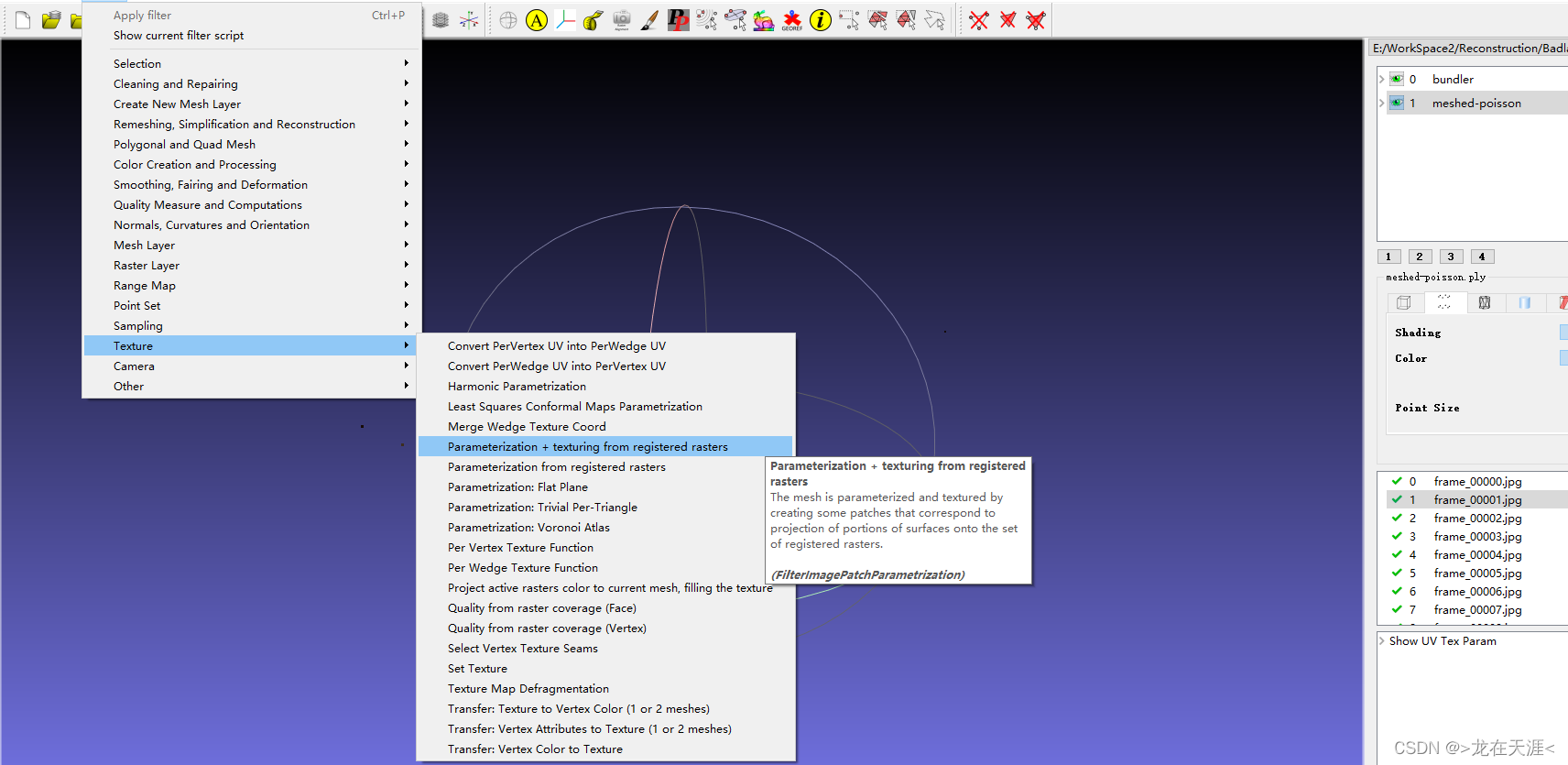This screenshot has height=765, width=1568.
Task: Click Show current filter script
Action: tap(252, 35)
